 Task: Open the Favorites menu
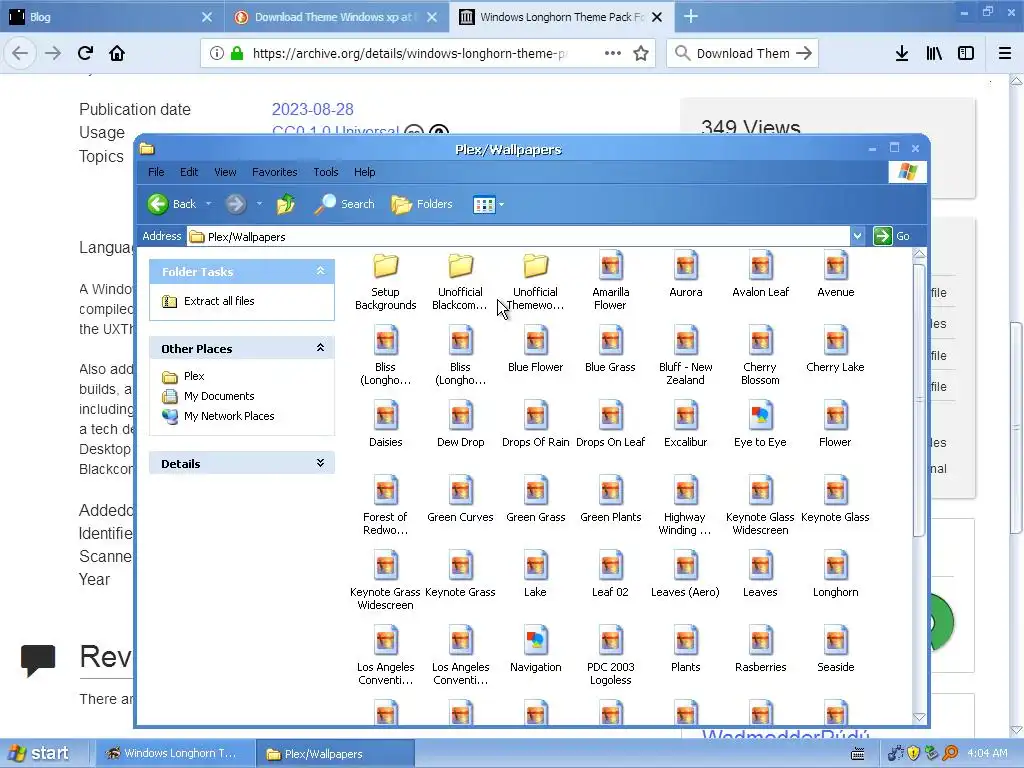coord(274,172)
